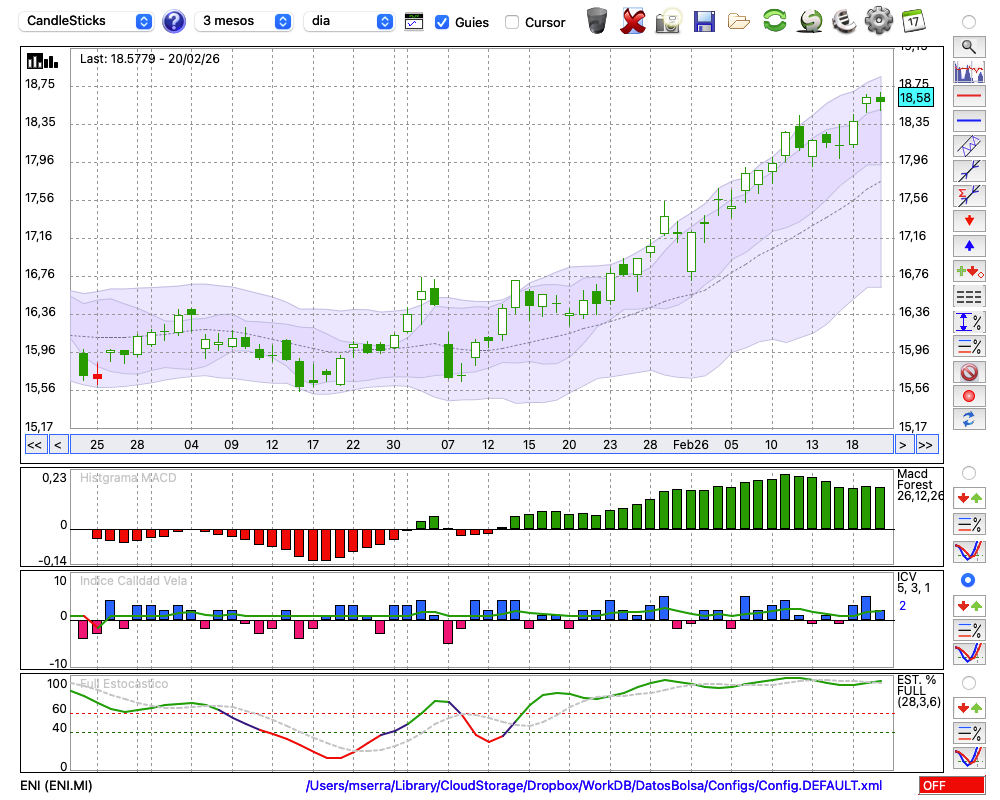Select the magnifying glass zoom tool
Viewport: 1000px width, 800px height.
(x=968, y=46)
